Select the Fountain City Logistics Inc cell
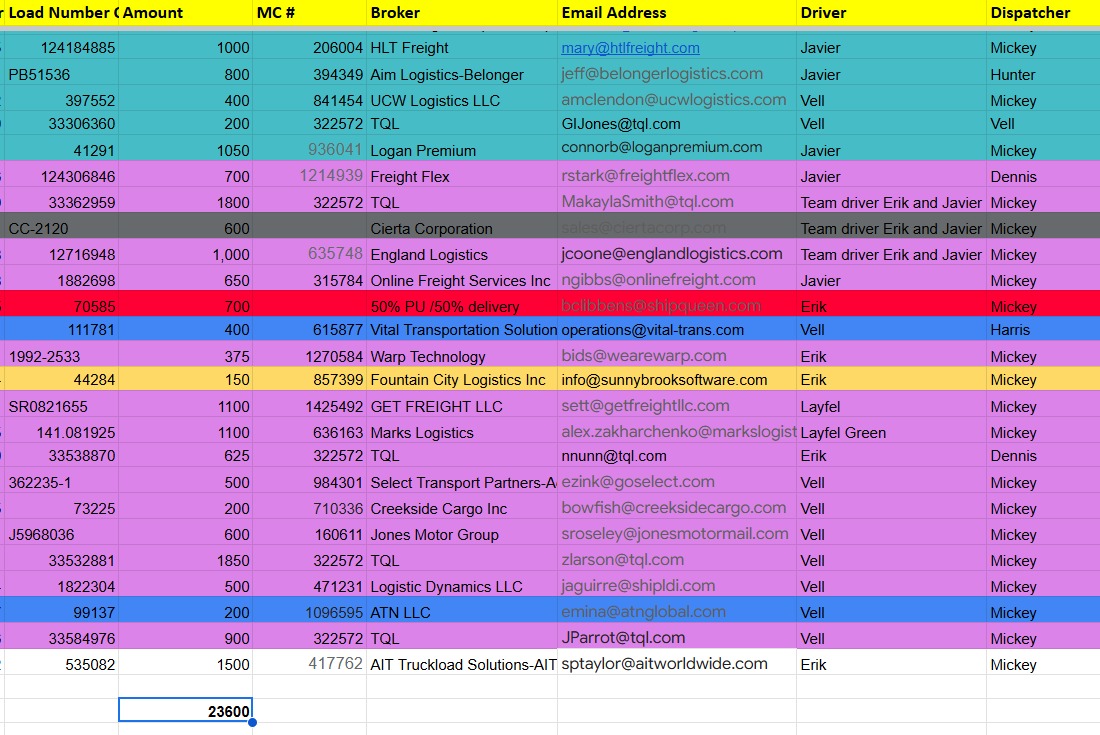Screen dimensions: 1100x735 pyautogui.click(x=462, y=379)
